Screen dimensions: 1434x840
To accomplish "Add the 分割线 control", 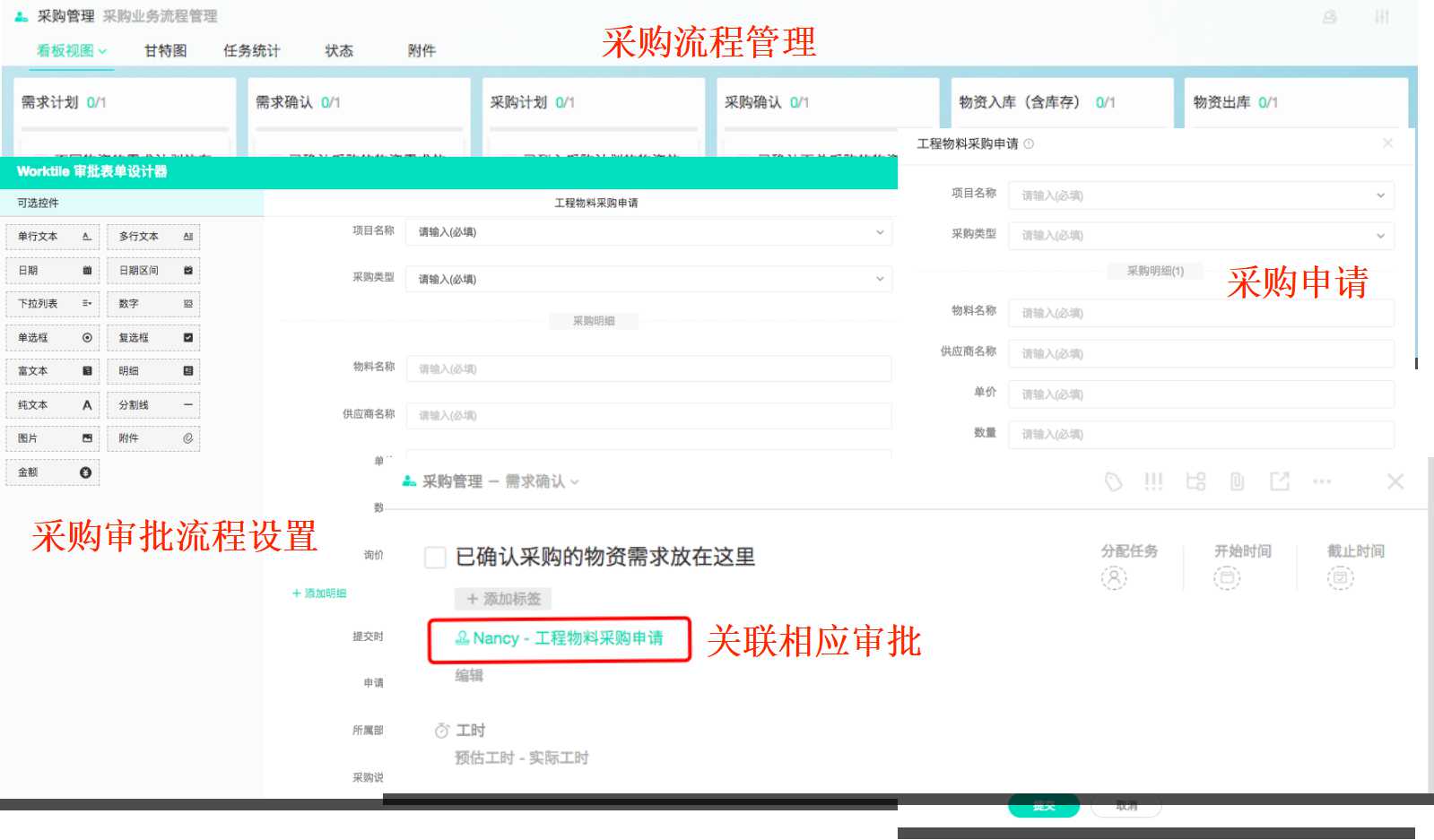I will pyautogui.click(x=153, y=405).
